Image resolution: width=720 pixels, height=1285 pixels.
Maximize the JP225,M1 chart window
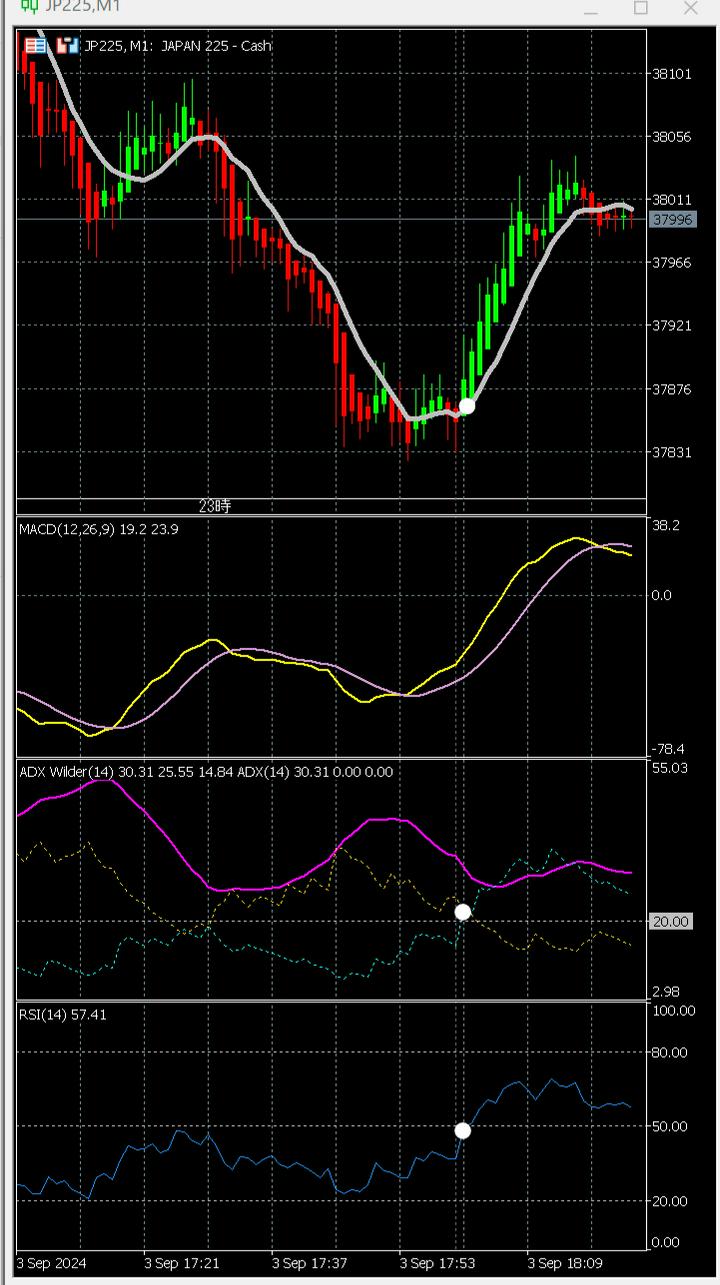[x=641, y=8]
